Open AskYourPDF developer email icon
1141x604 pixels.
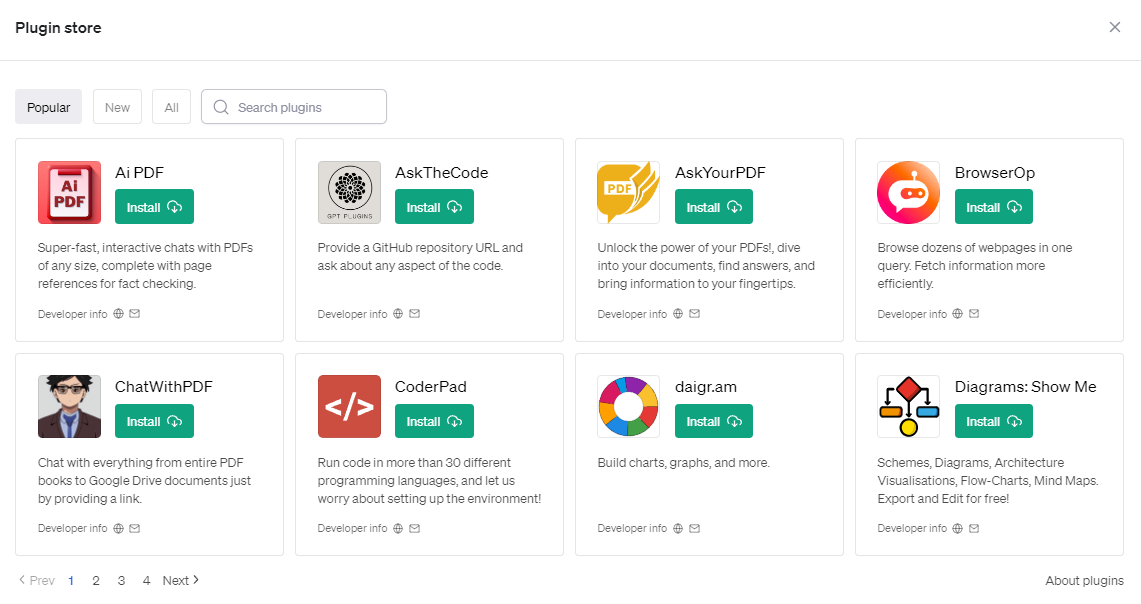click(694, 314)
